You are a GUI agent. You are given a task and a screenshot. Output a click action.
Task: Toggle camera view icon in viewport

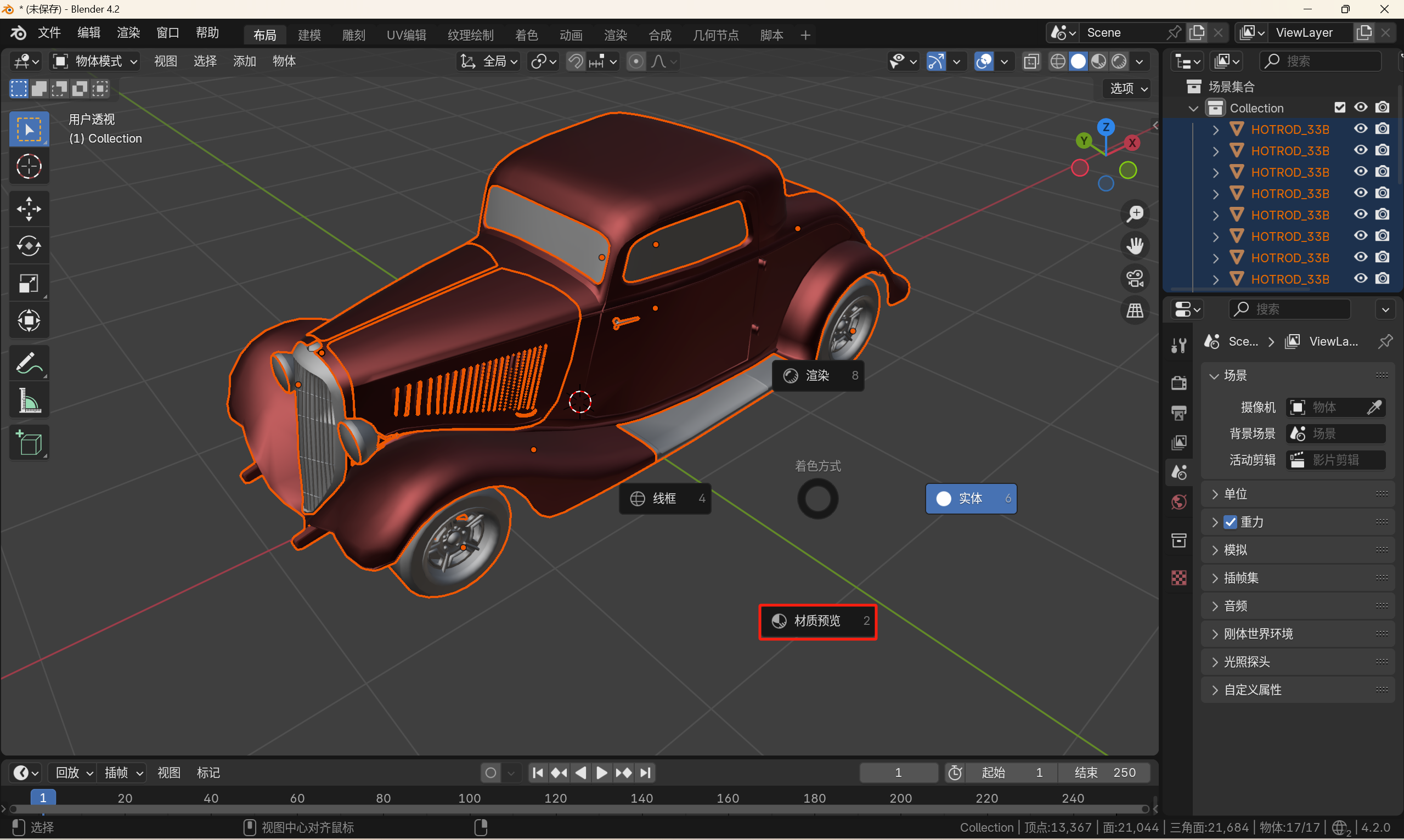point(1135,279)
